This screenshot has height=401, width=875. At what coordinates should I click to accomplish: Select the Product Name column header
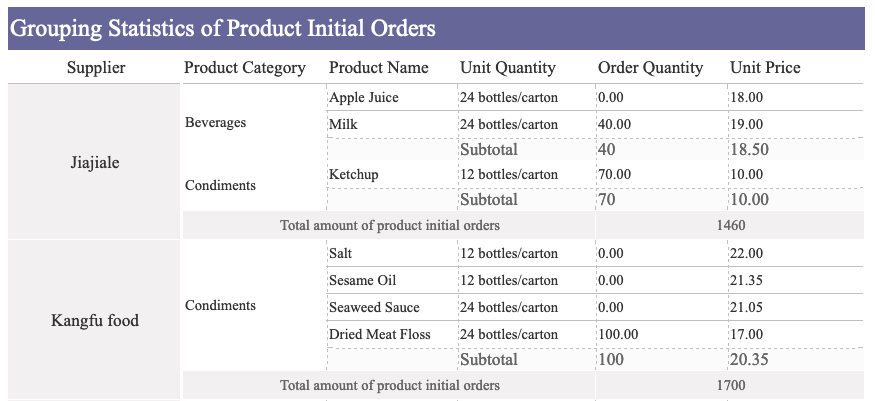coord(379,67)
